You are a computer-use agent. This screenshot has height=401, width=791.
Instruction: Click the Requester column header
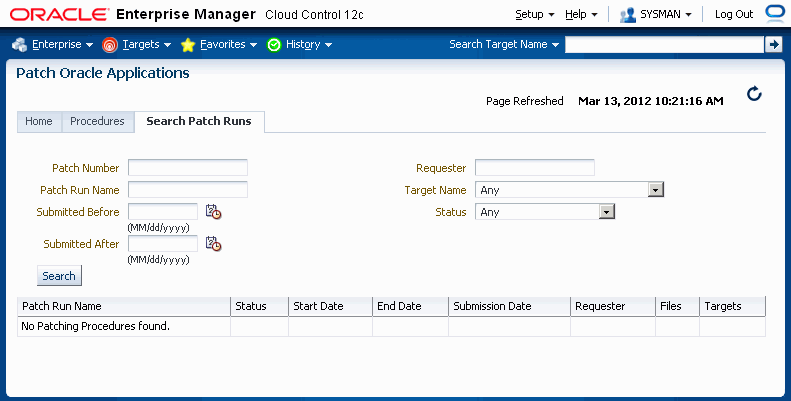click(x=613, y=306)
